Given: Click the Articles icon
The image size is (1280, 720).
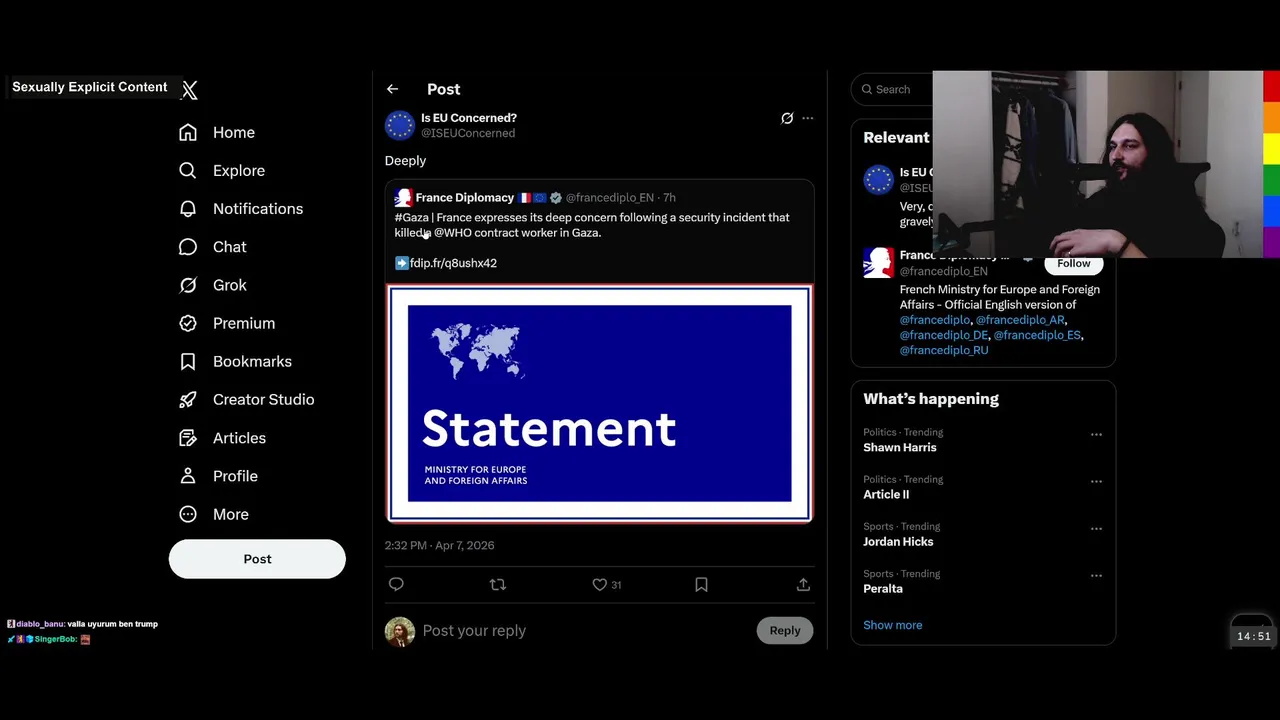Looking at the screenshot, I should (188, 438).
